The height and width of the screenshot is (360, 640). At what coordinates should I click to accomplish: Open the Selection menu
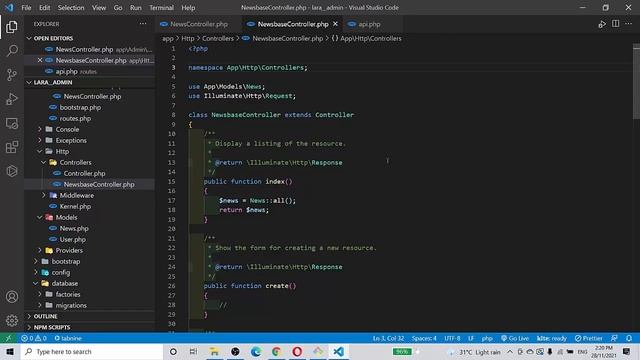pyautogui.click(x=71, y=7)
